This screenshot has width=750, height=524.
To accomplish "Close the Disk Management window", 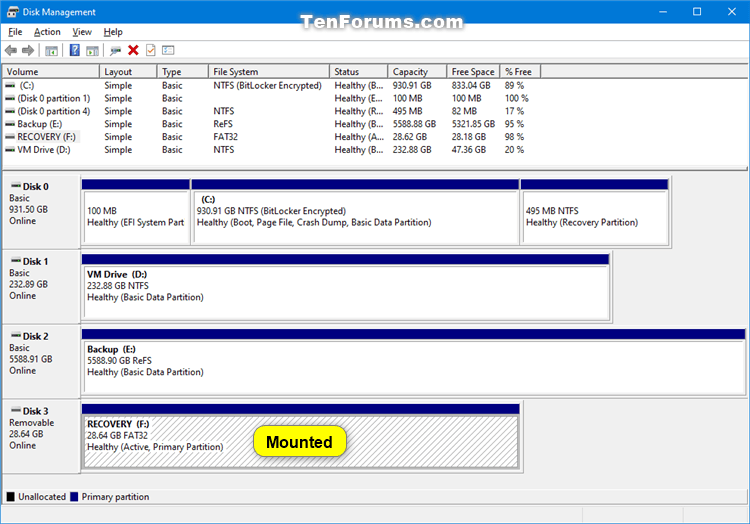I will coord(732,12).
